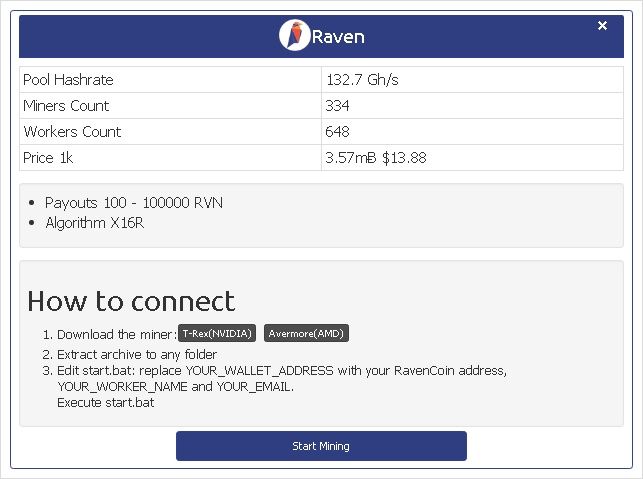Click the Extract archive to any folder step
The height and width of the screenshot is (479, 643).
137,354
